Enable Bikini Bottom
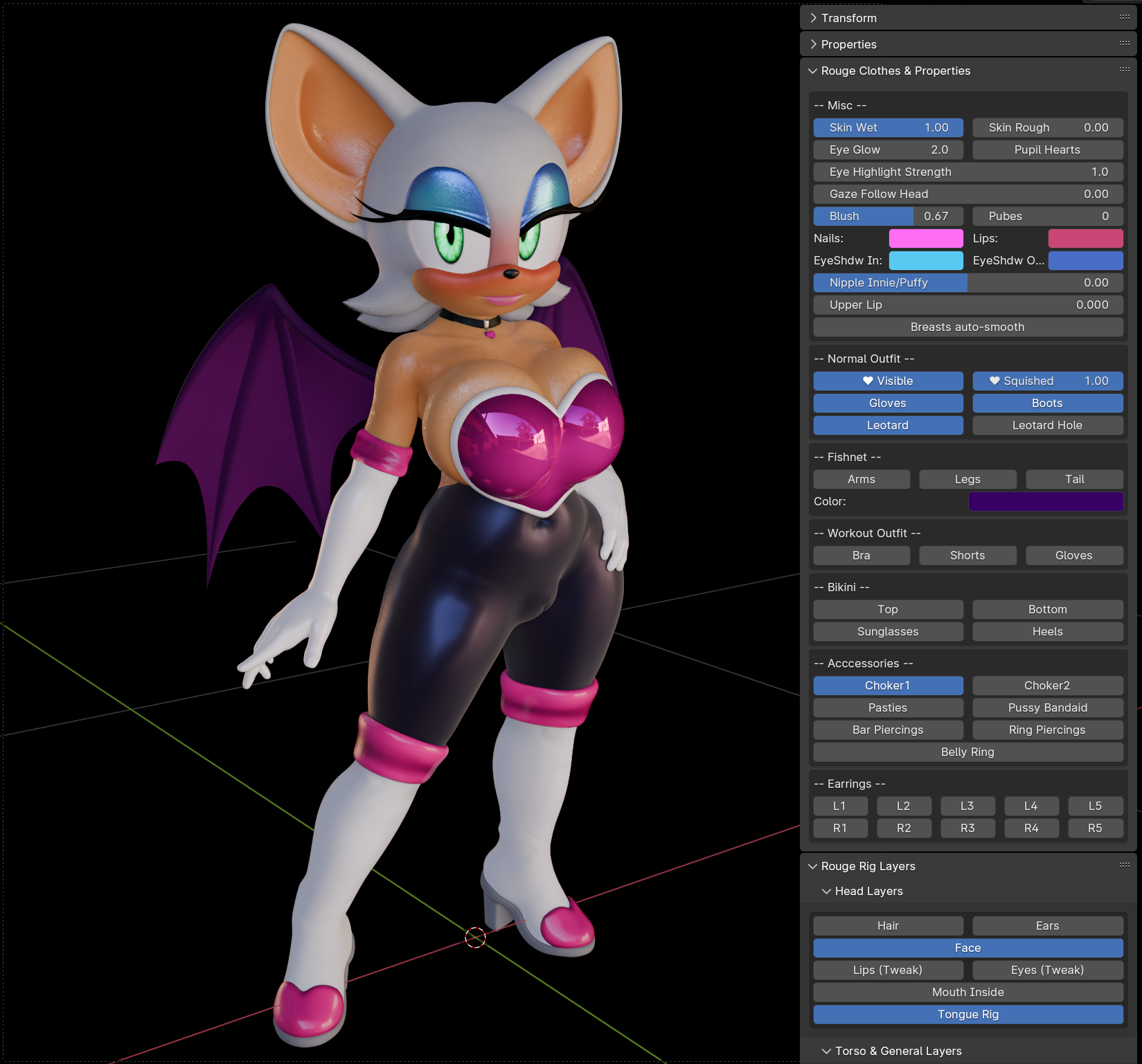Image resolution: width=1142 pixels, height=1064 pixels. (1048, 609)
